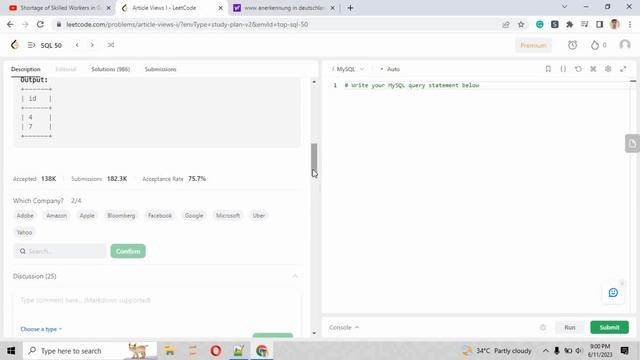The image size is (640, 360).
Task: Show hidden system tray icons
Action: click(545, 351)
